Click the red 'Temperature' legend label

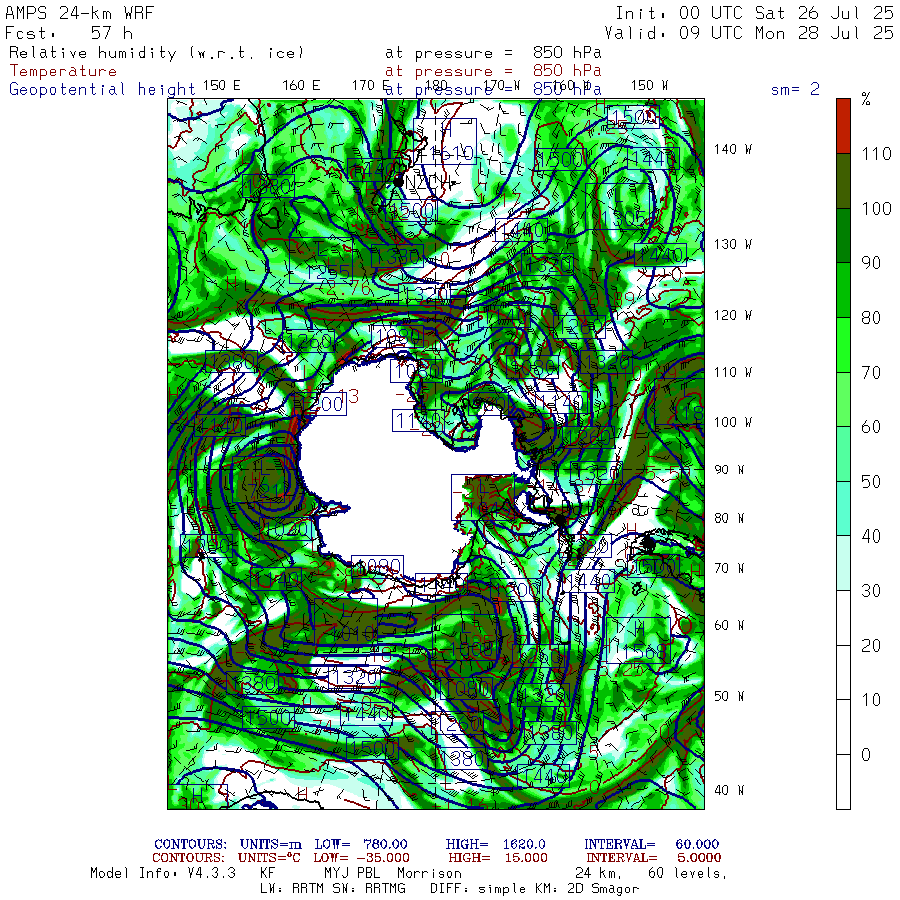pos(63,71)
